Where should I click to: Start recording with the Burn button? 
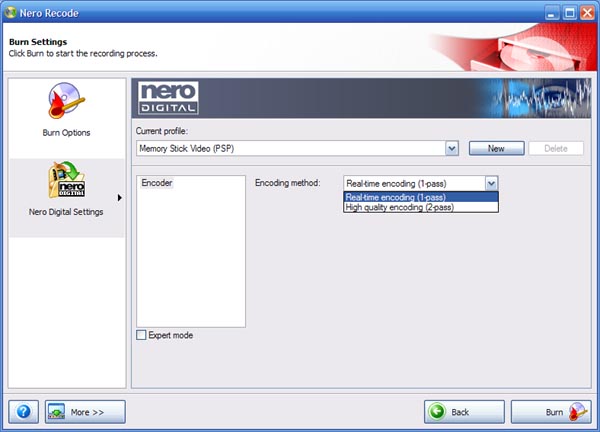point(551,412)
